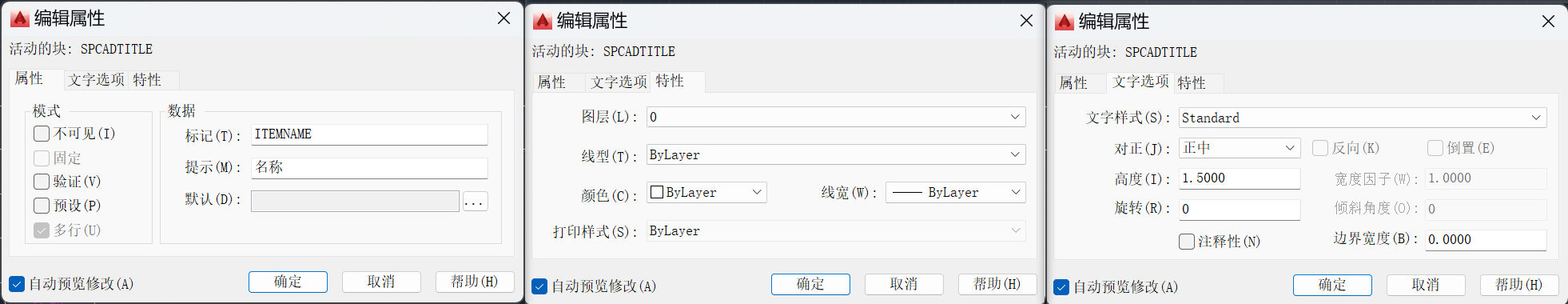Screen dimensions: 1568x304
Task: Open the 线型(T) ByLayer dropdown
Action: click(x=836, y=154)
